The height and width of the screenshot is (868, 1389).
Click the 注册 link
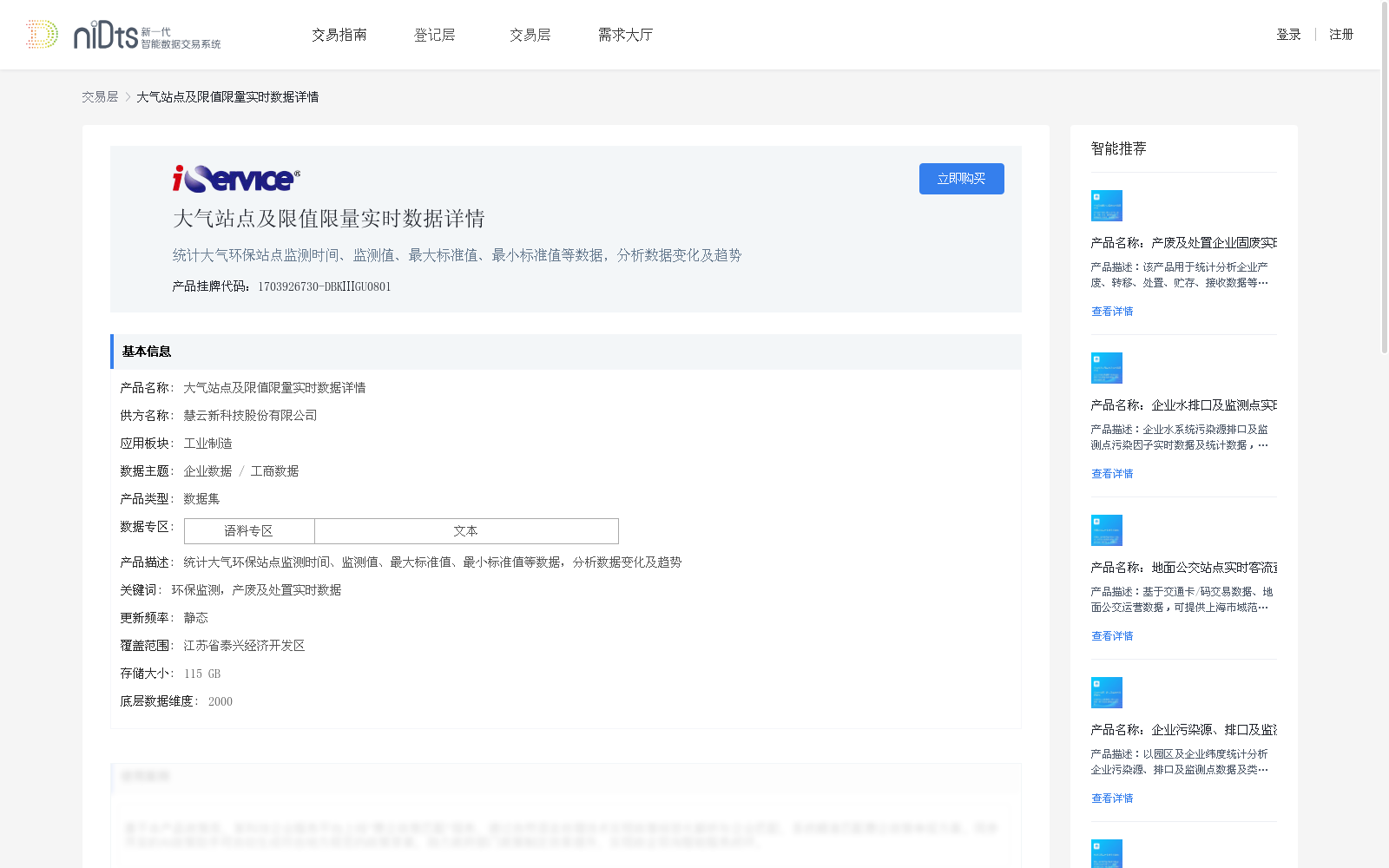pyautogui.click(x=1341, y=35)
